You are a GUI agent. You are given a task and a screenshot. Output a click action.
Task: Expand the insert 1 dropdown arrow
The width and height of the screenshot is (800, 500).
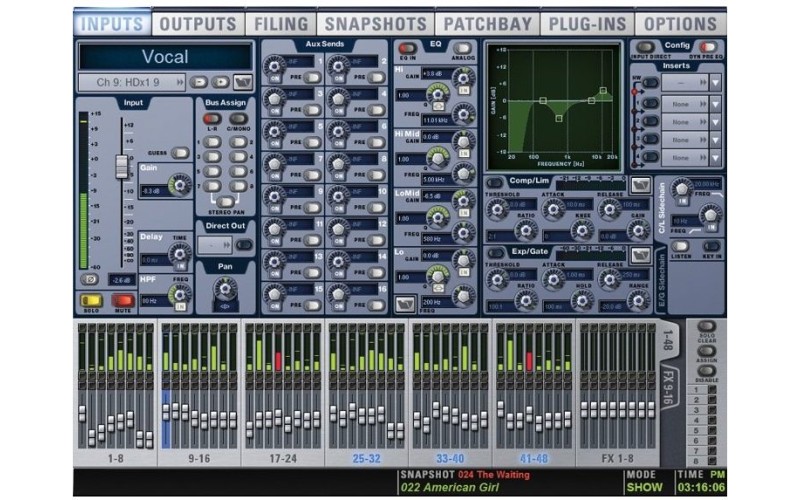coord(716,104)
